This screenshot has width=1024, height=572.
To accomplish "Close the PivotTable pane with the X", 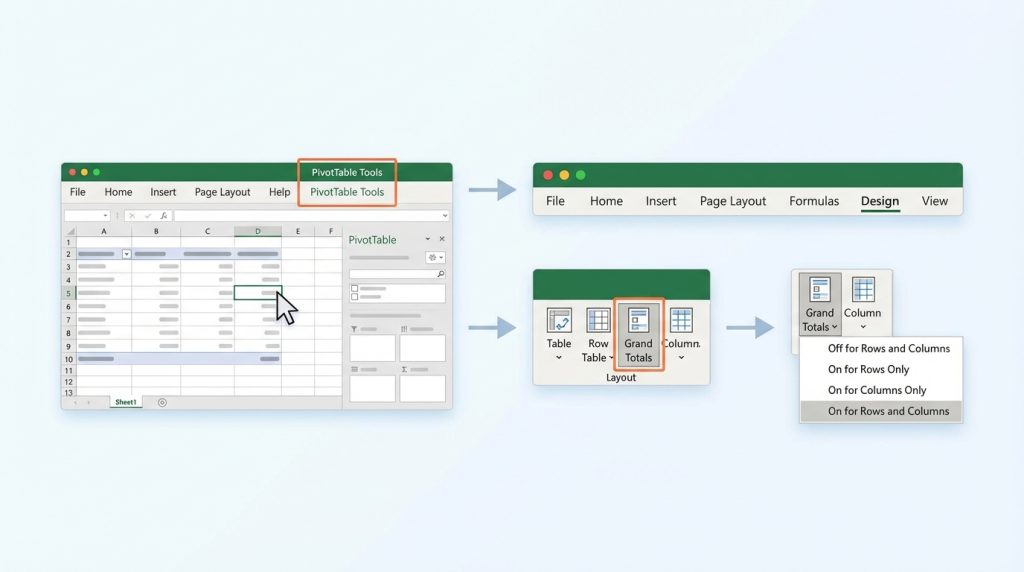I will pyautogui.click(x=442, y=239).
